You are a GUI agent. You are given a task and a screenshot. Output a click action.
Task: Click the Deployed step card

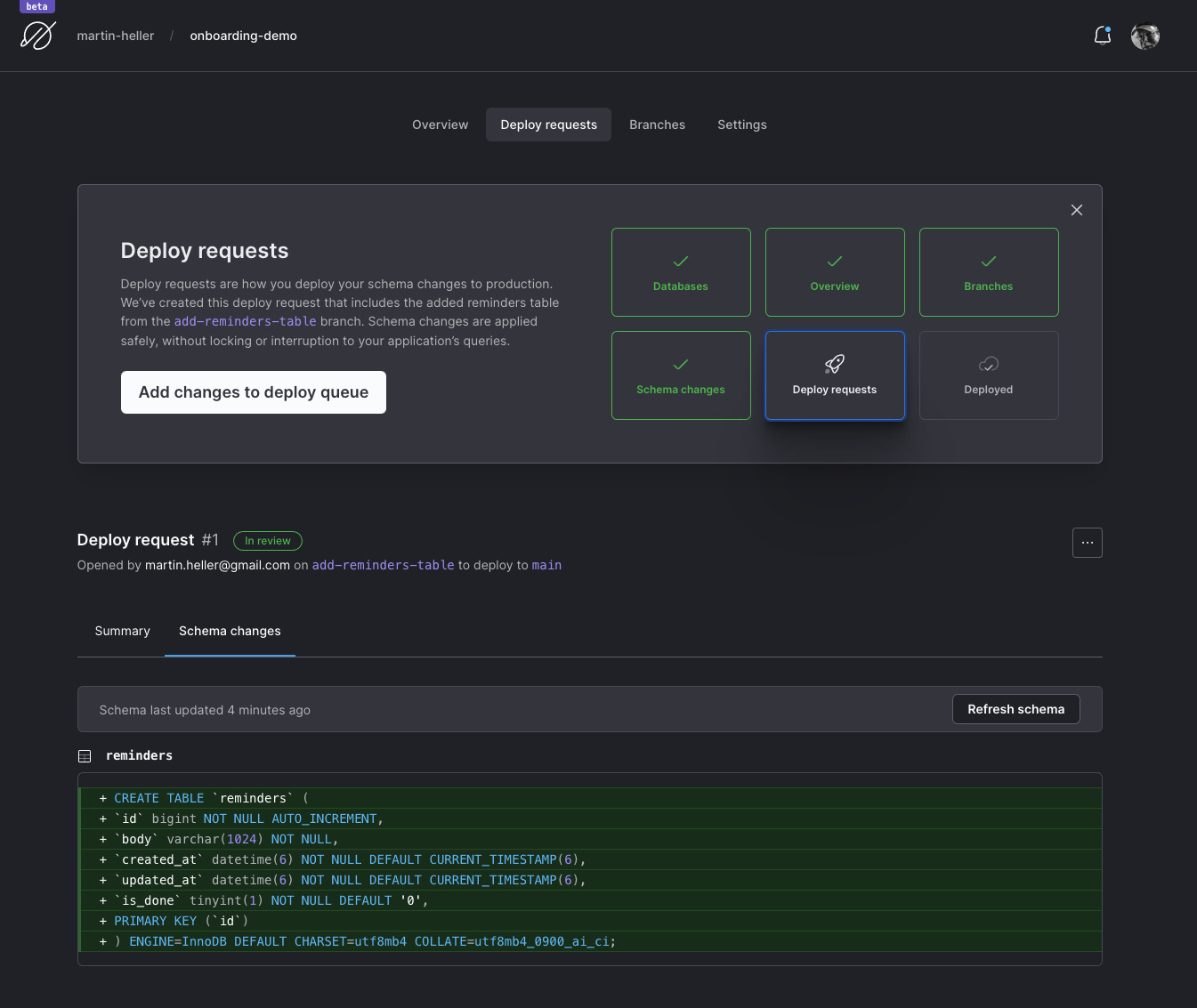pyautogui.click(x=988, y=375)
